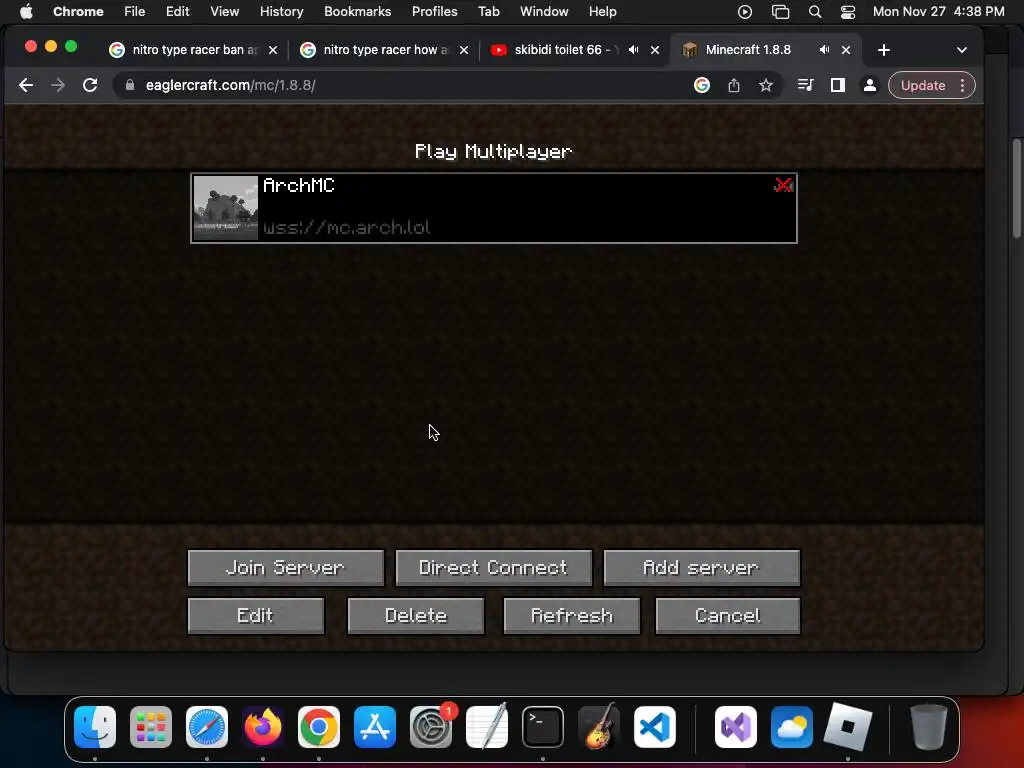This screenshot has width=1024, height=768.
Task: Share this page icon
Action: point(733,85)
